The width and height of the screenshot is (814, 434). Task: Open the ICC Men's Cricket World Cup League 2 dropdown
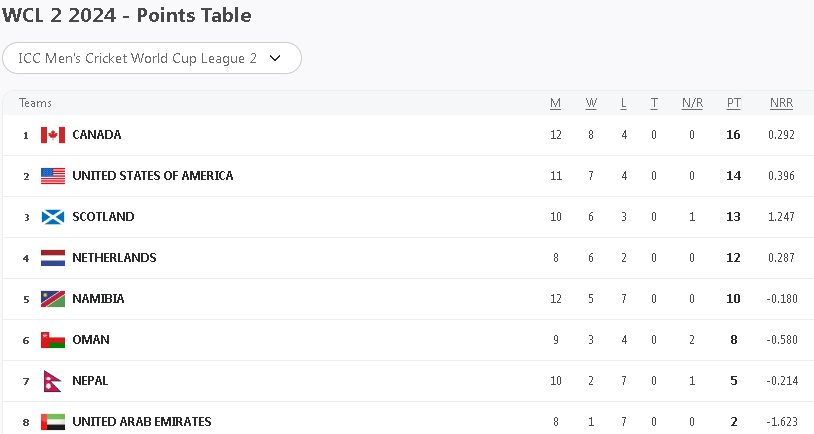152,58
